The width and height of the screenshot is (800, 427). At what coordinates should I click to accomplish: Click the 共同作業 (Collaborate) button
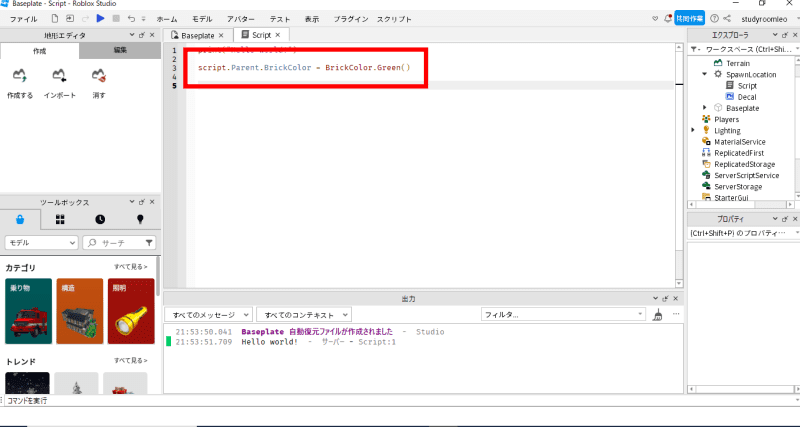pos(688,18)
